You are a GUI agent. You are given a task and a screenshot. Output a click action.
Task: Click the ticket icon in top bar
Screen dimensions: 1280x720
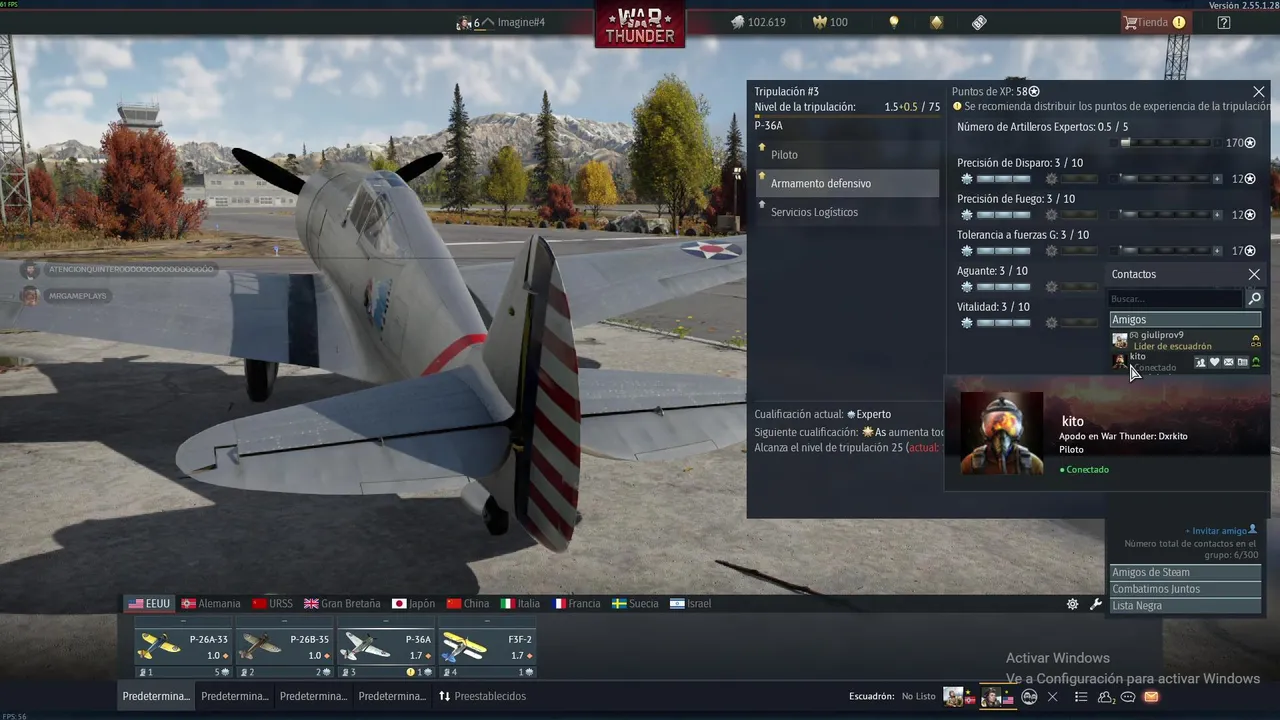(x=979, y=22)
